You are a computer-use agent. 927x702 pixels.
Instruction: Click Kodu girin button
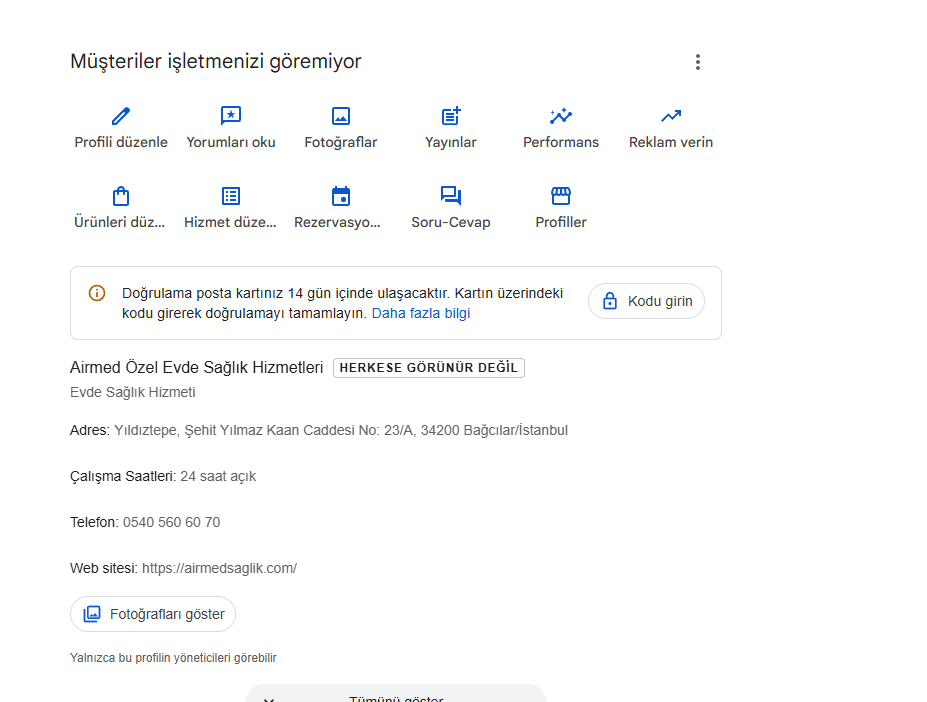coord(646,301)
